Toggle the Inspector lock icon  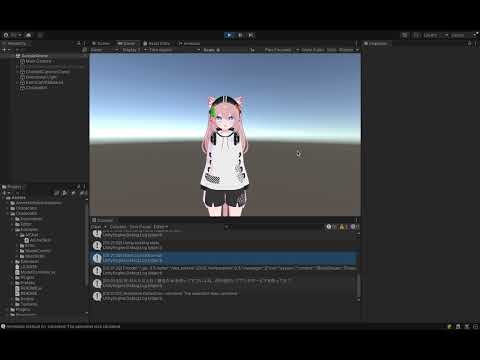pyautogui.click(x=470, y=43)
